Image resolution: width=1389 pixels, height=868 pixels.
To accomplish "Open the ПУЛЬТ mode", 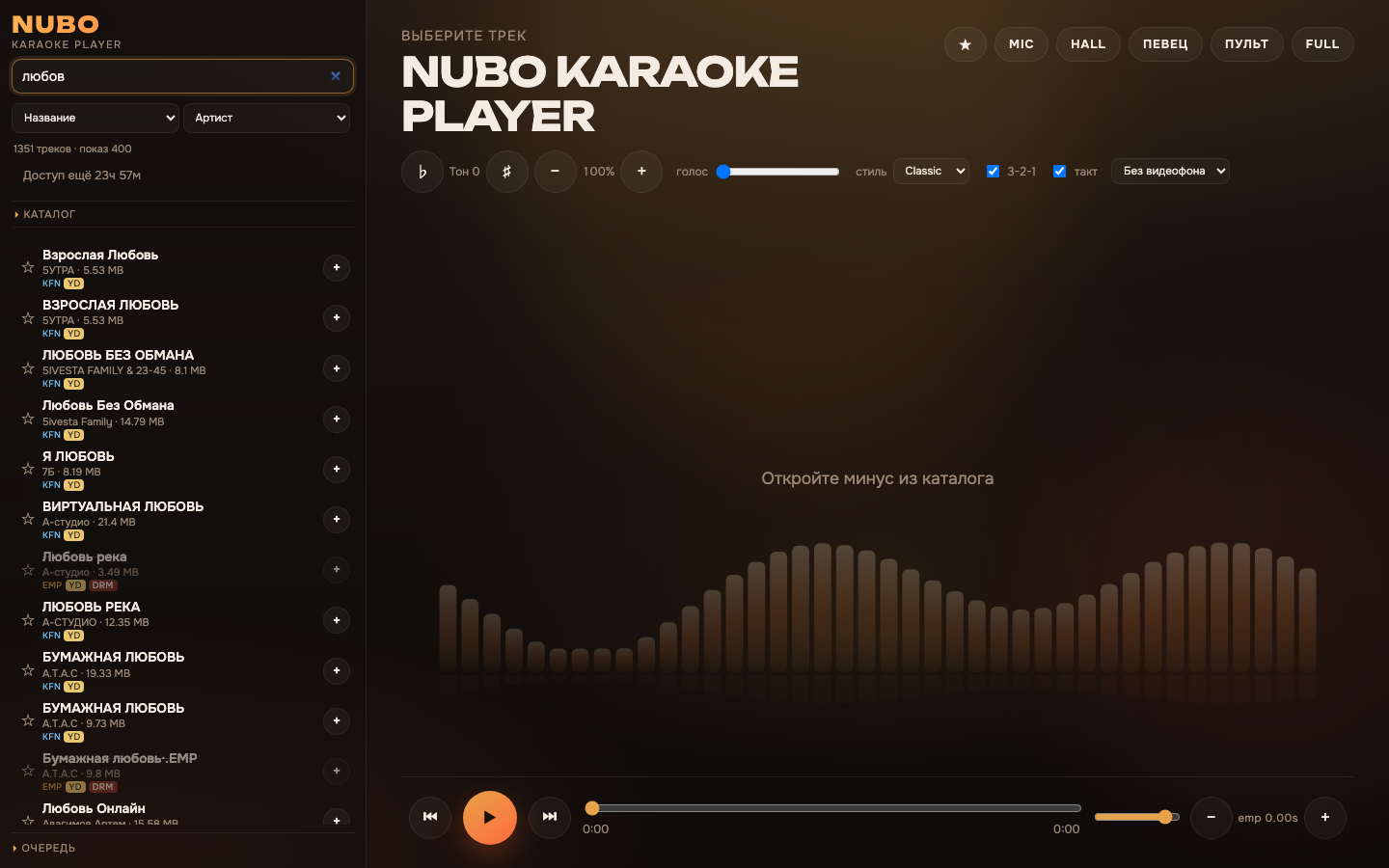I will coord(1246,44).
